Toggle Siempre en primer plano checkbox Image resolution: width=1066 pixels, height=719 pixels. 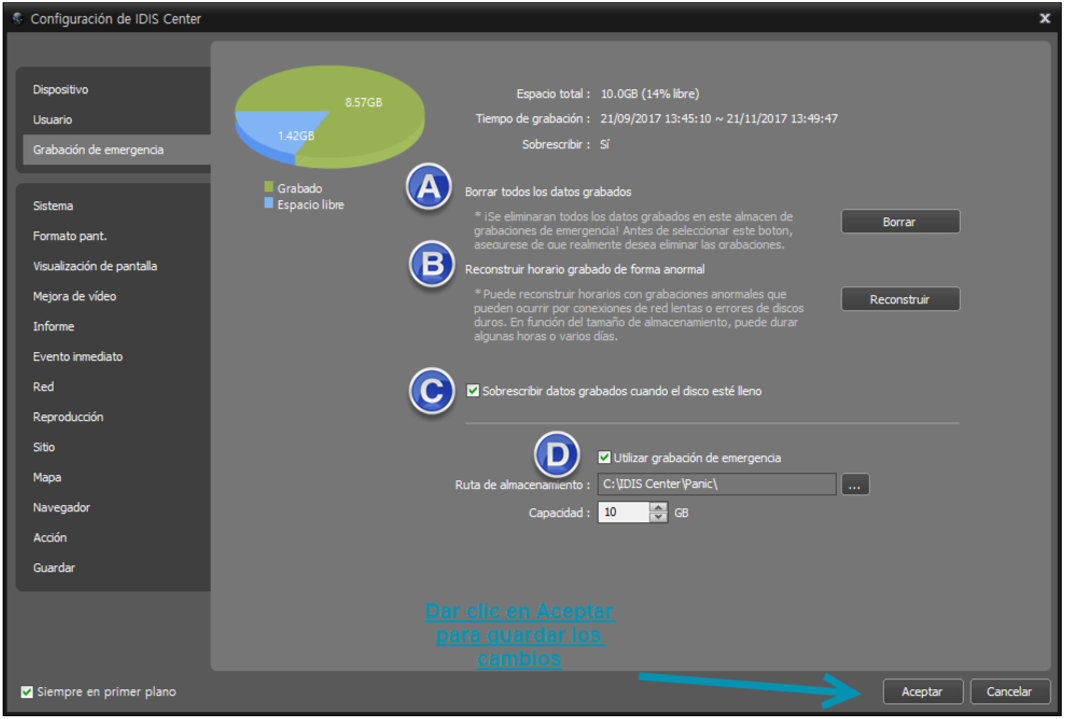[x=27, y=692]
